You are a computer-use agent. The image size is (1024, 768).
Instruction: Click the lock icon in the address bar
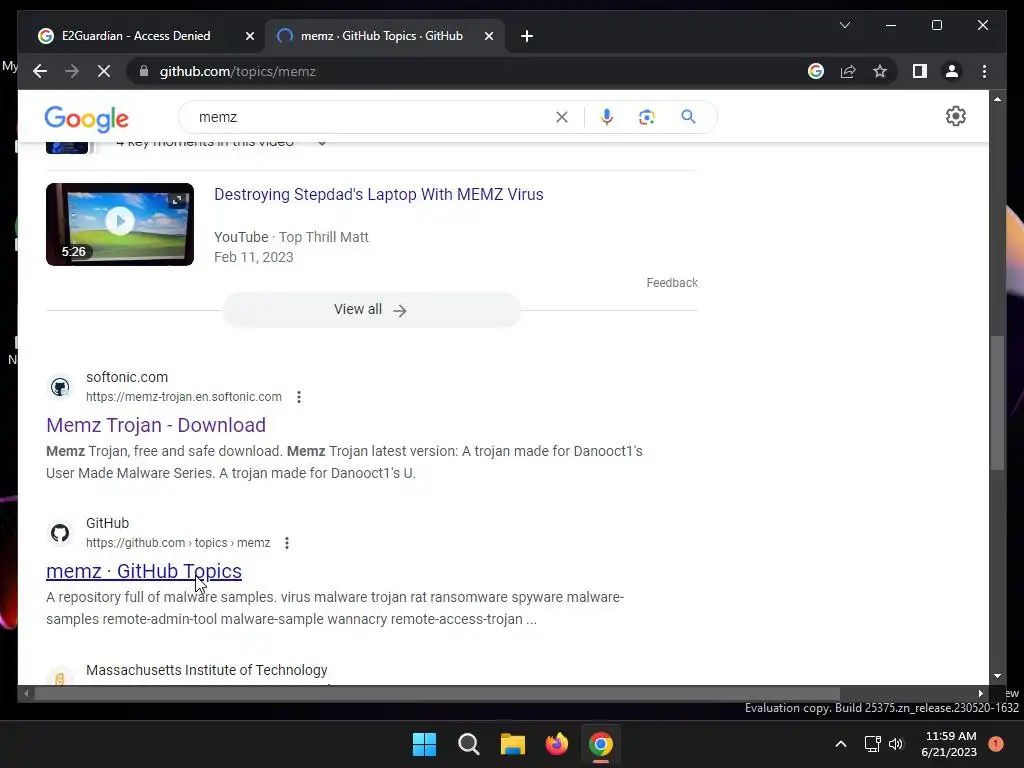[x=144, y=71]
